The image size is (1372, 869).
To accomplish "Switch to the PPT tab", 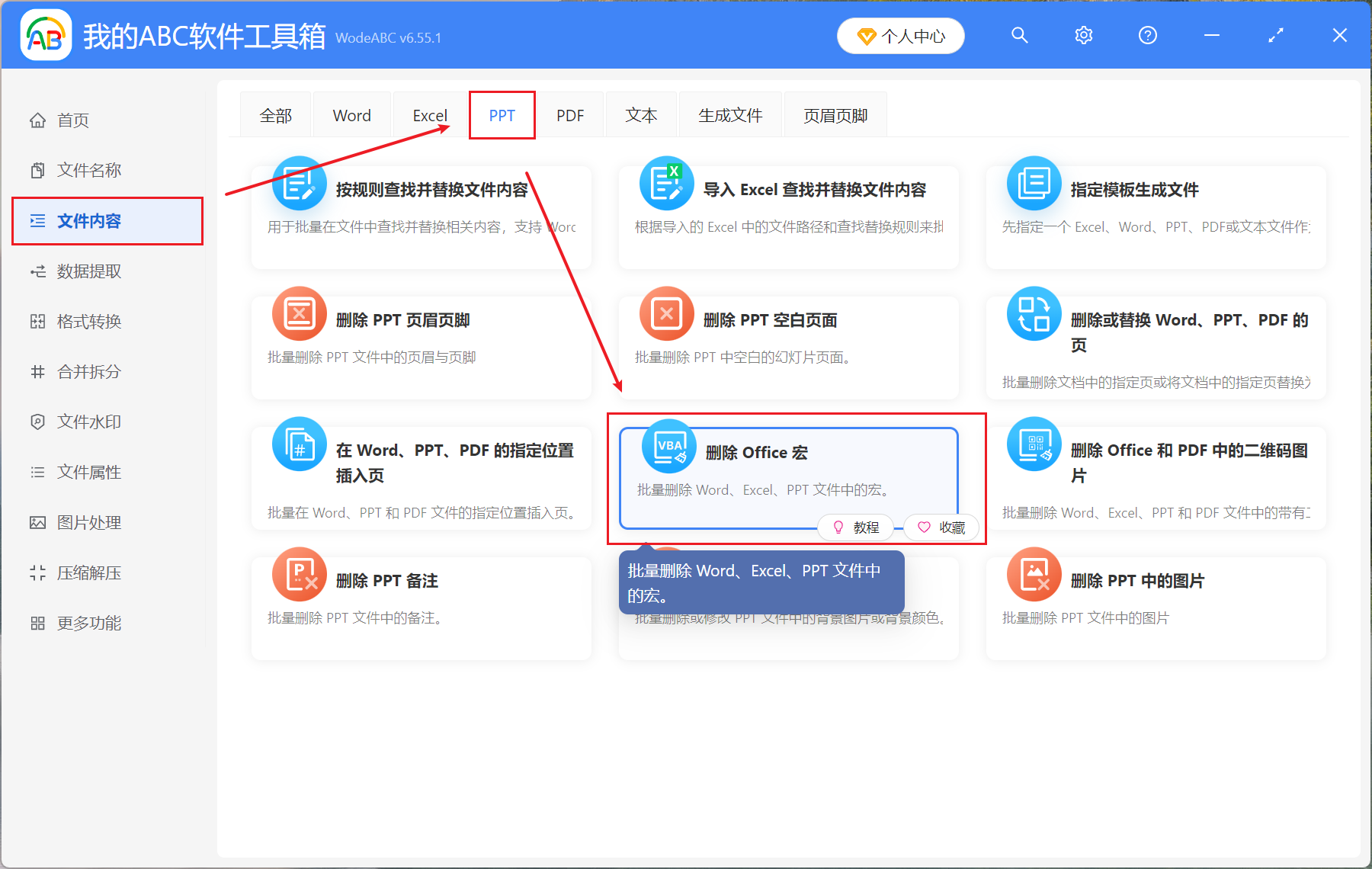I will click(x=502, y=115).
